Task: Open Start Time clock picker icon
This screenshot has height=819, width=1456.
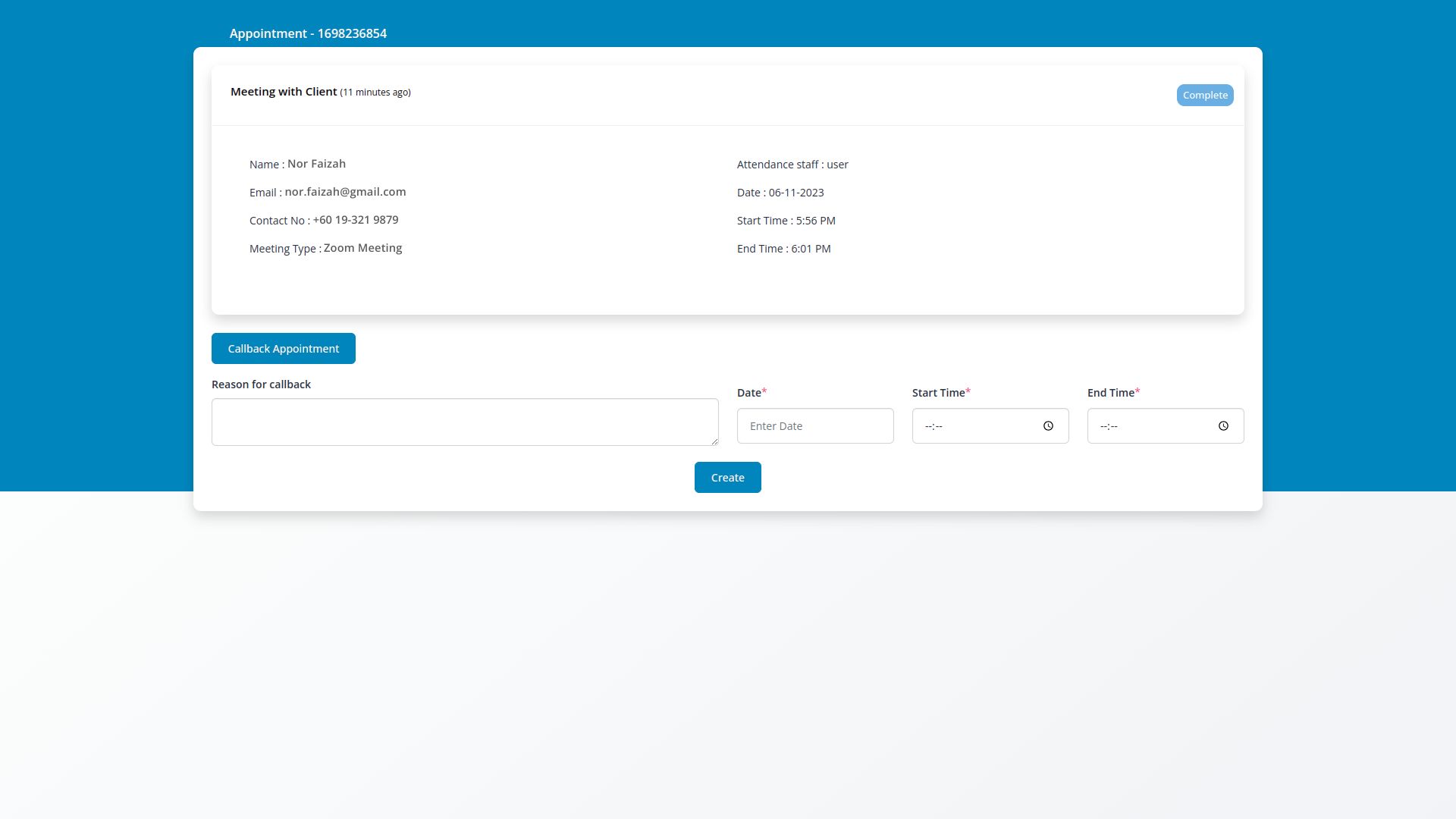Action: pyautogui.click(x=1048, y=426)
